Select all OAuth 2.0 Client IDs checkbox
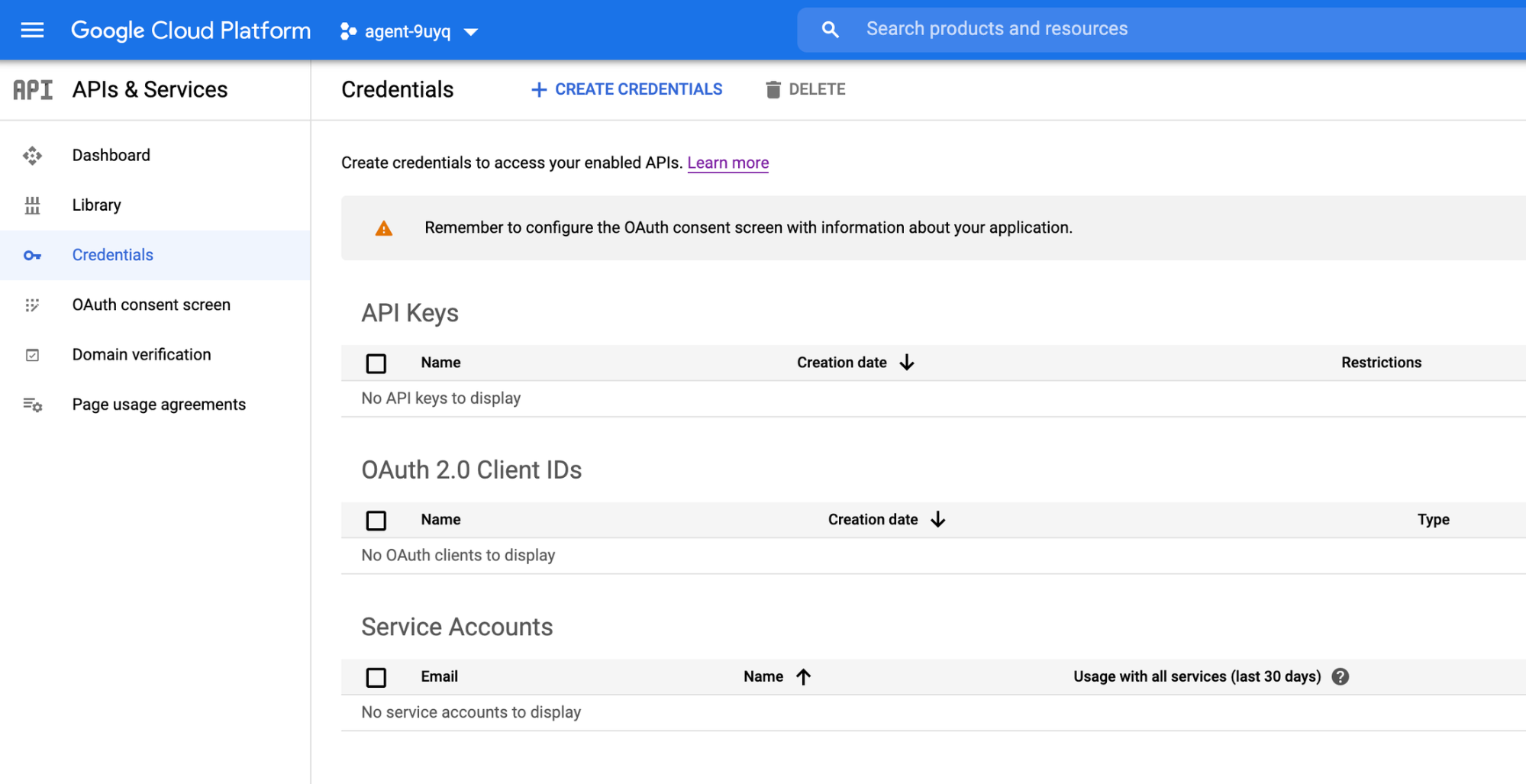 tap(376, 521)
